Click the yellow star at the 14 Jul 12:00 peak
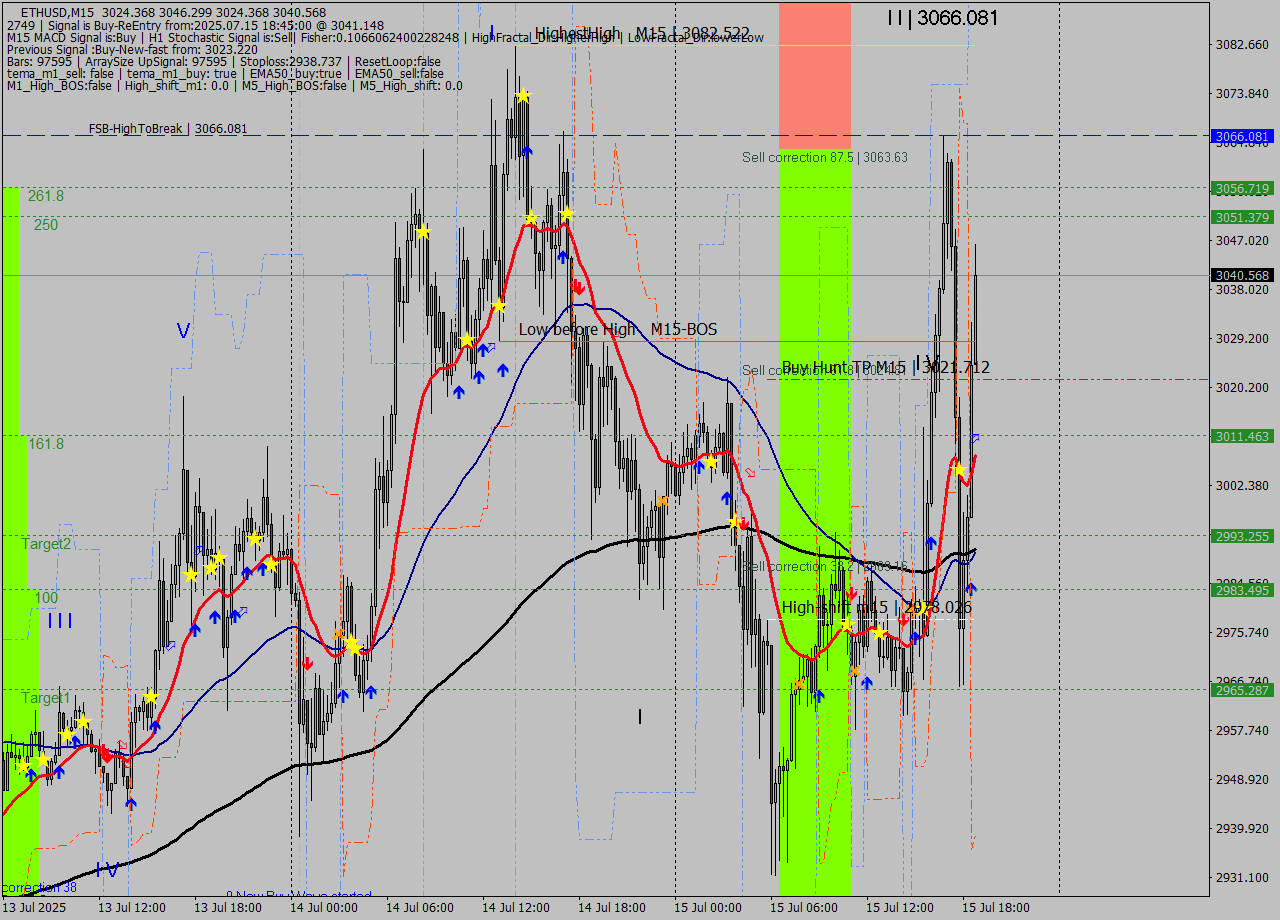The image size is (1280, 920). [x=522, y=96]
